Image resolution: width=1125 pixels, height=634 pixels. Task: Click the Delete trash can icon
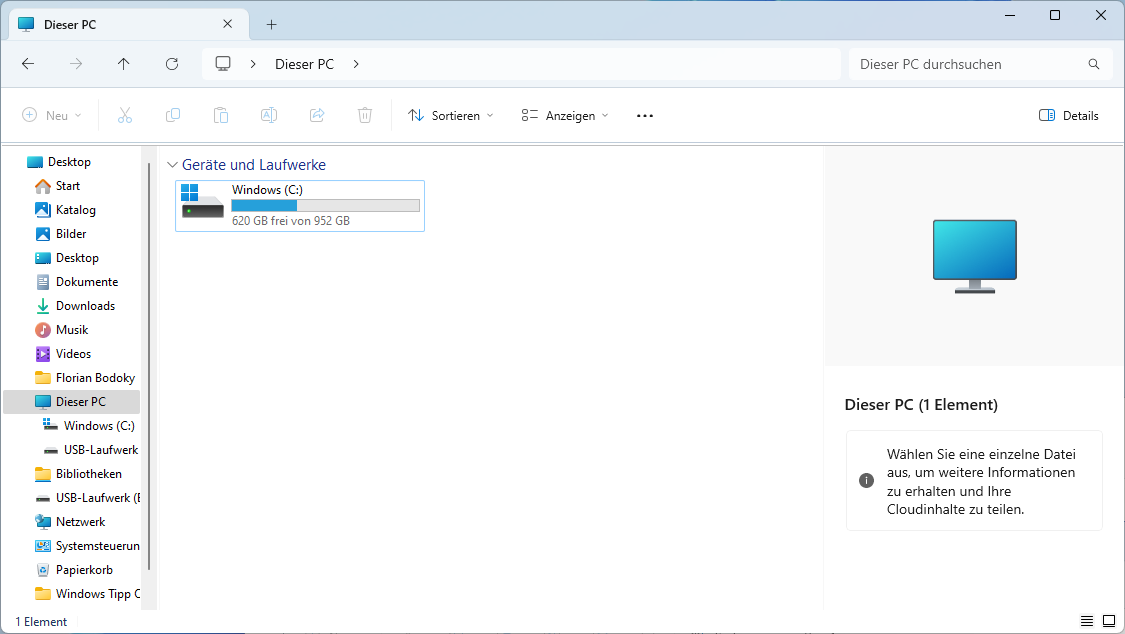(x=365, y=115)
